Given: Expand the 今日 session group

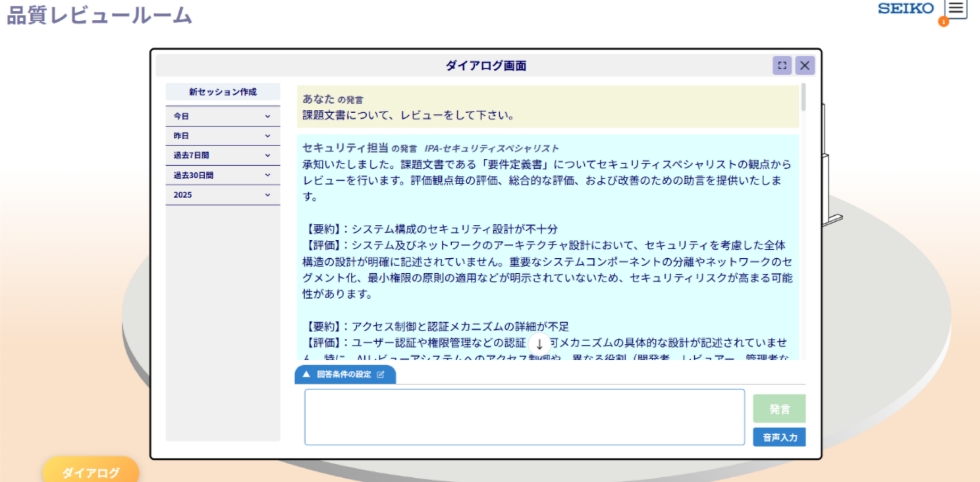Looking at the screenshot, I should pos(222,116).
